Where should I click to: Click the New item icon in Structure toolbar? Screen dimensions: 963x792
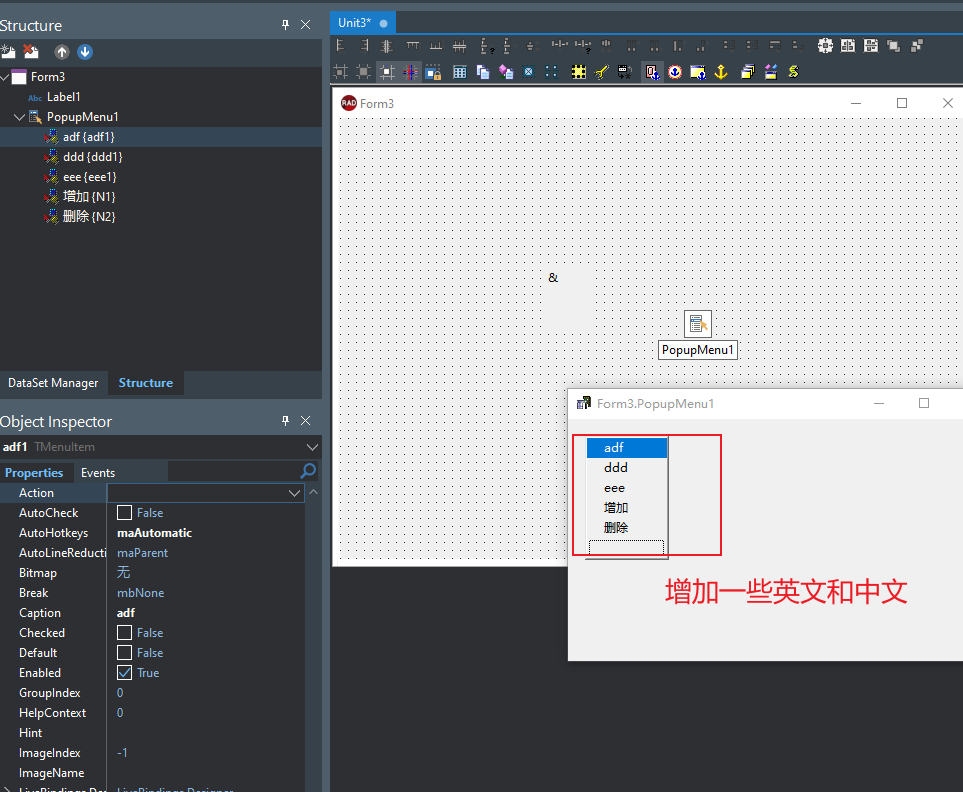(8, 52)
